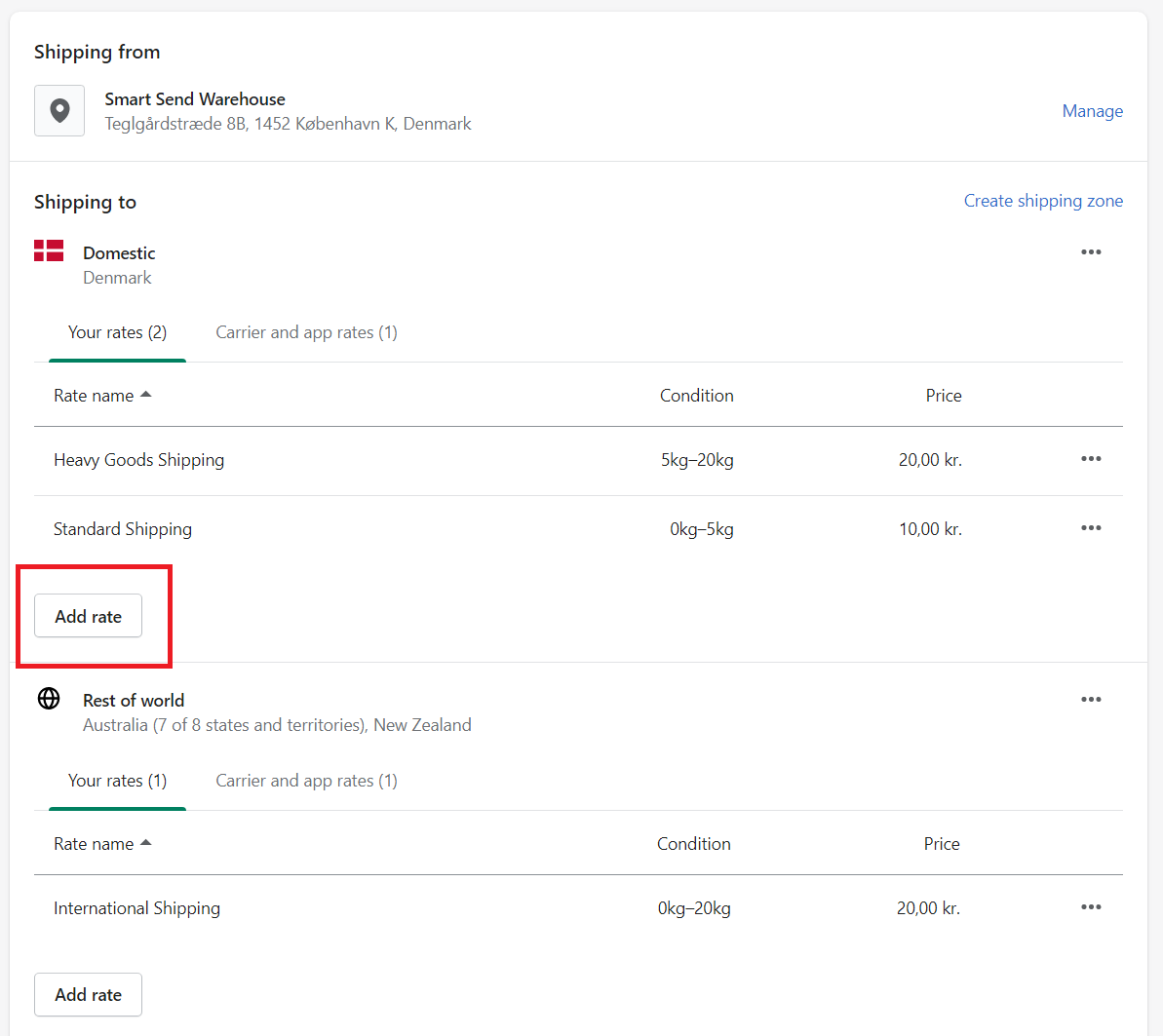Image resolution: width=1163 pixels, height=1036 pixels.
Task: Select the International Shipping rate row
Action: [x=136, y=907]
